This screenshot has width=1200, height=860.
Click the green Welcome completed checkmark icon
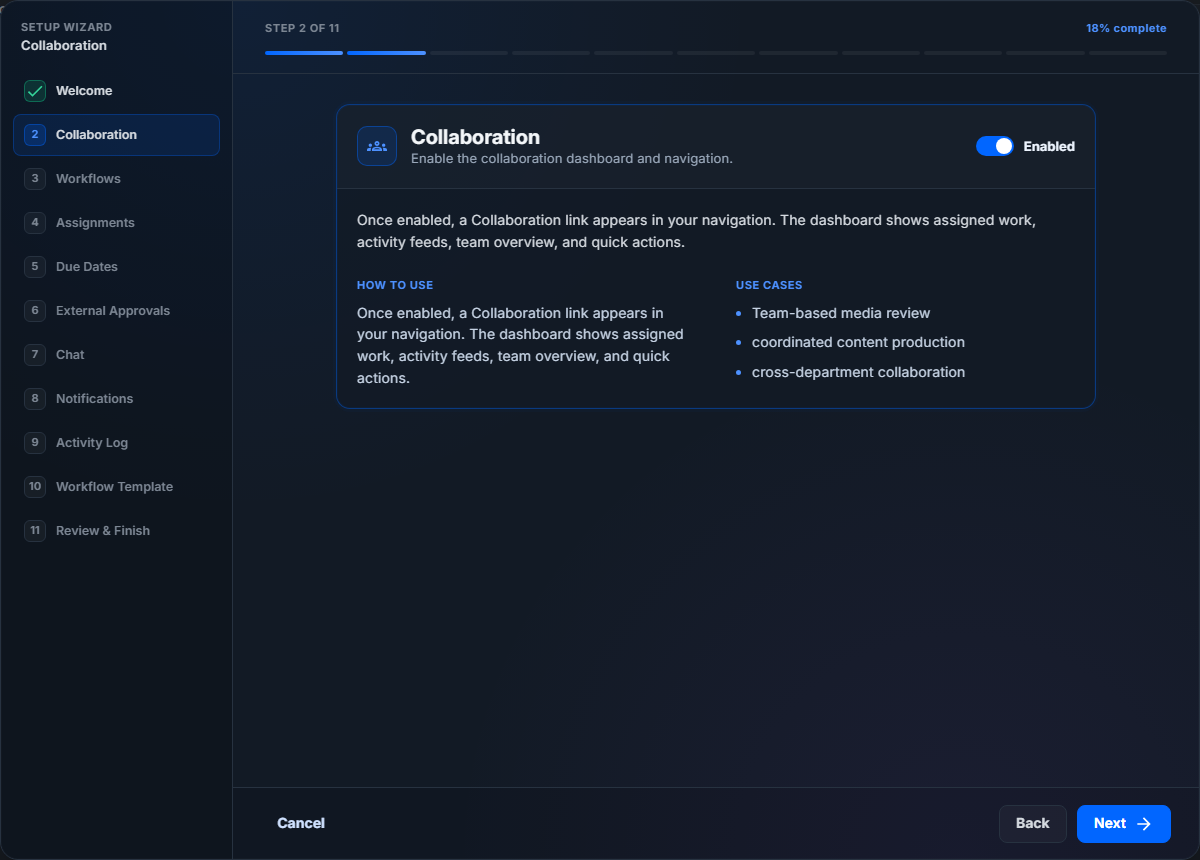(x=35, y=91)
